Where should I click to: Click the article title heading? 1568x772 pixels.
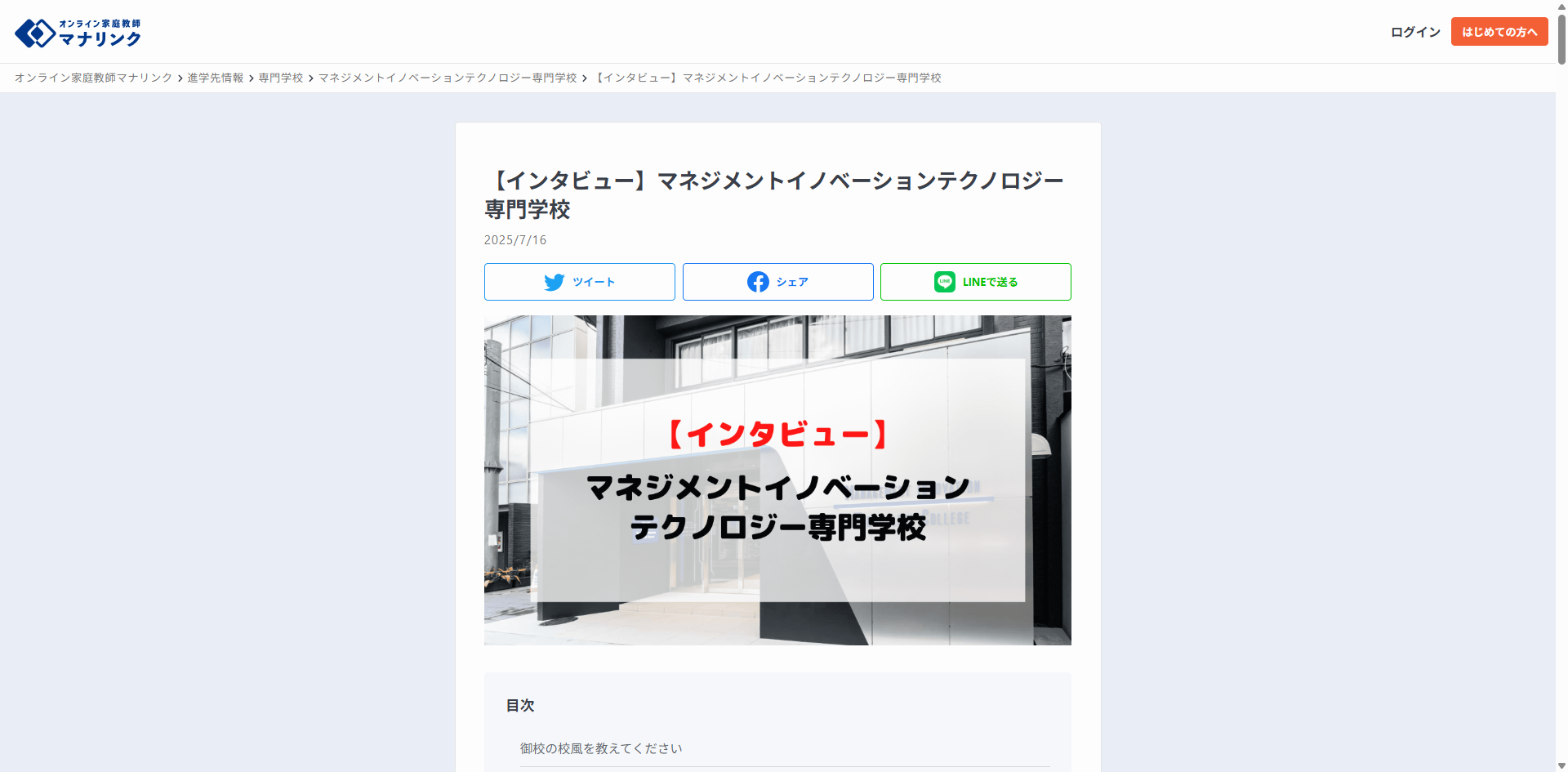pyautogui.click(x=774, y=194)
